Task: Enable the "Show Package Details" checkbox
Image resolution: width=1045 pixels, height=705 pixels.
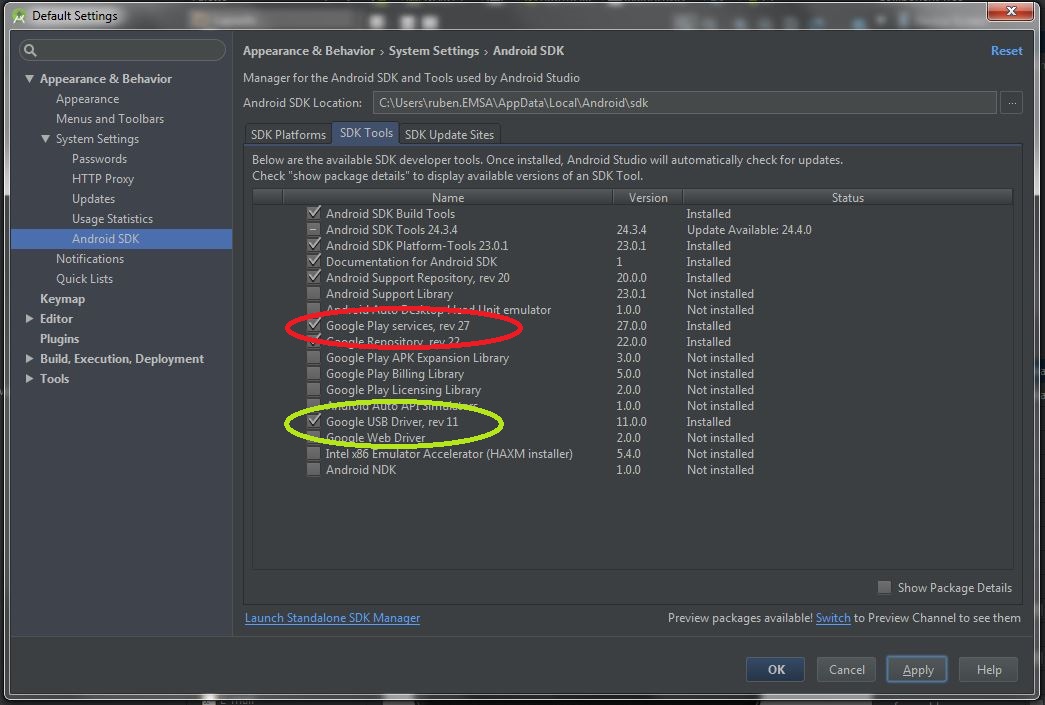Action: click(x=884, y=587)
